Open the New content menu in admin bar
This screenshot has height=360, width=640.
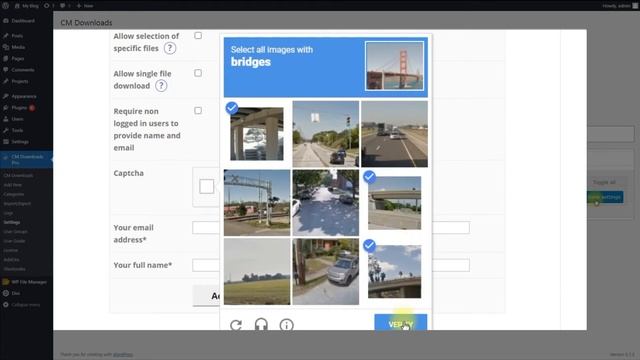(85, 6)
